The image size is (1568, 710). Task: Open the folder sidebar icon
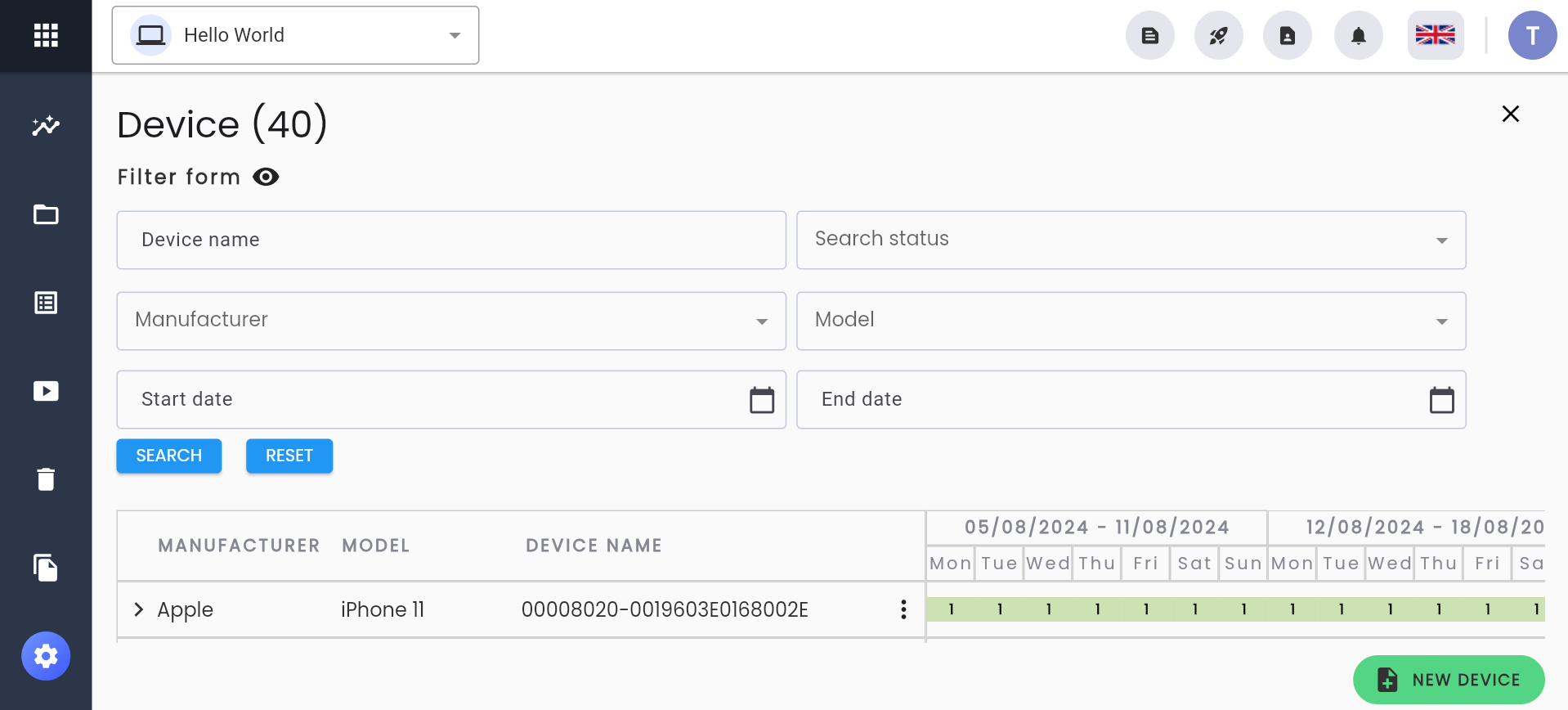(x=46, y=214)
